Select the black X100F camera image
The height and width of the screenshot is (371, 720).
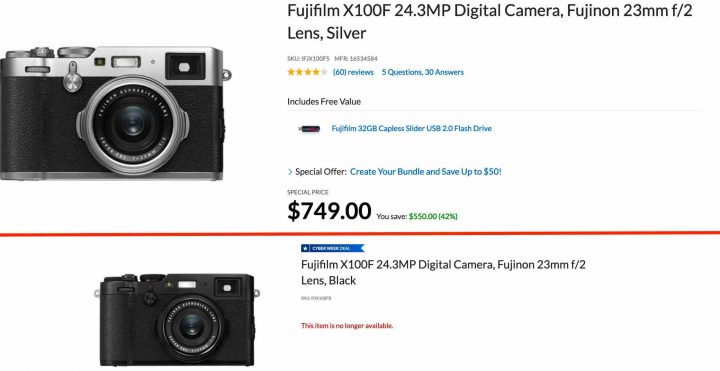tap(177, 320)
